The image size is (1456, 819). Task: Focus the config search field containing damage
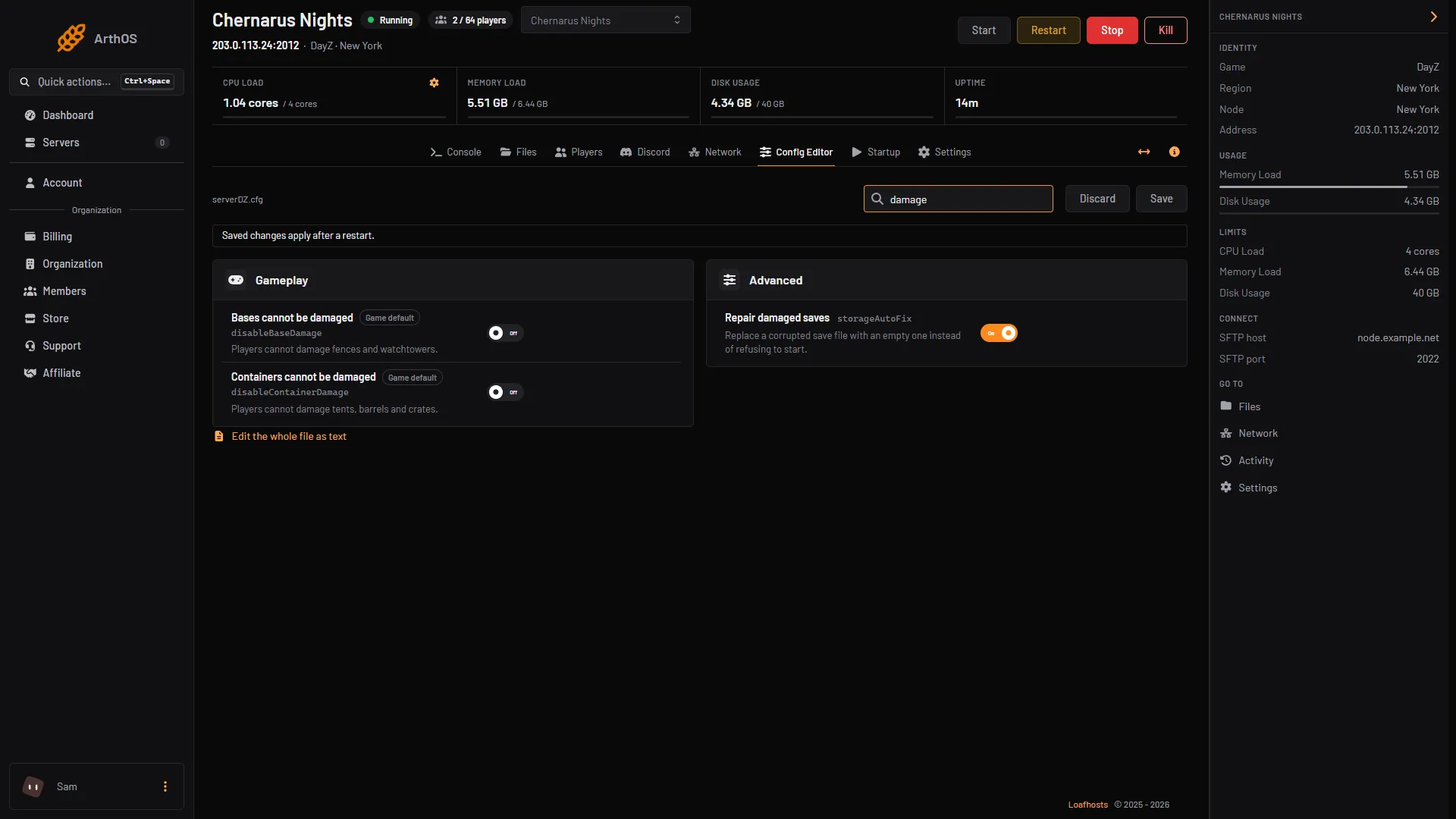click(x=958, y=199)
